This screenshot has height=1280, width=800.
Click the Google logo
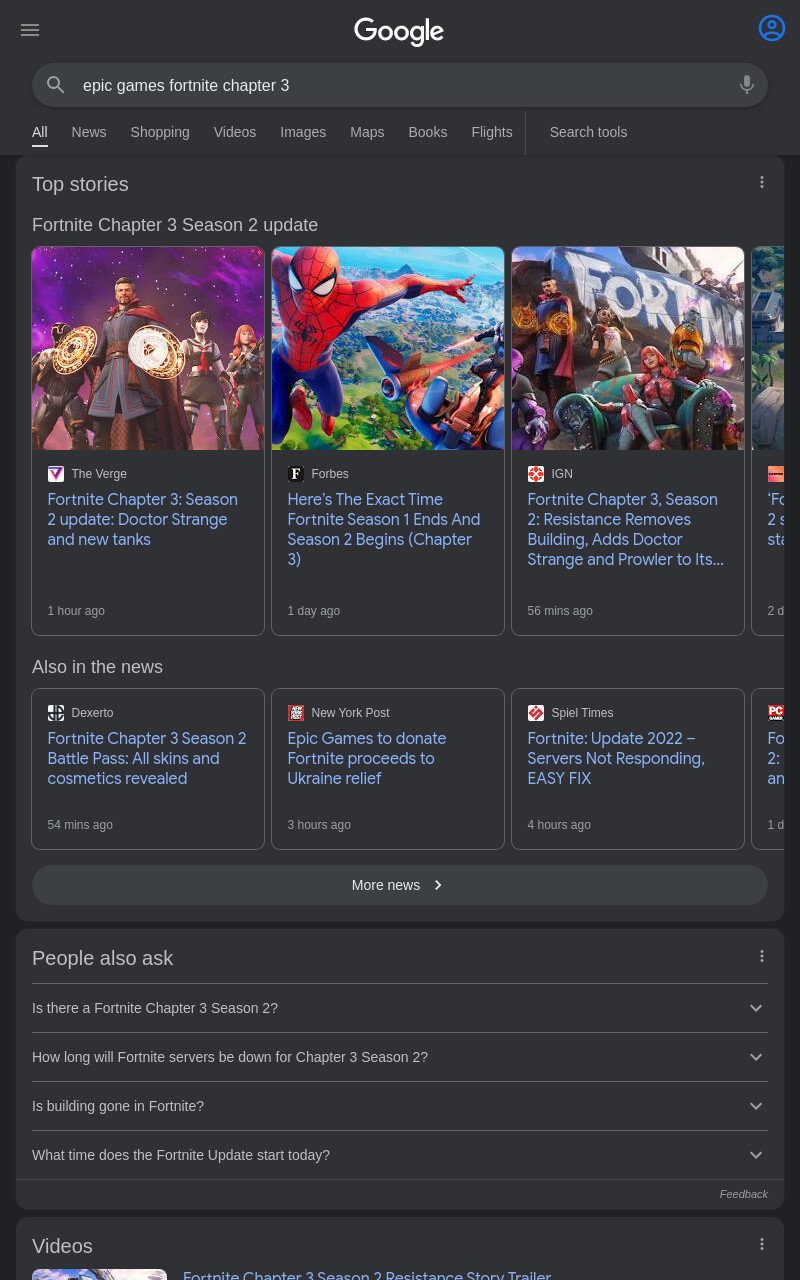click(x=399, y=31)
